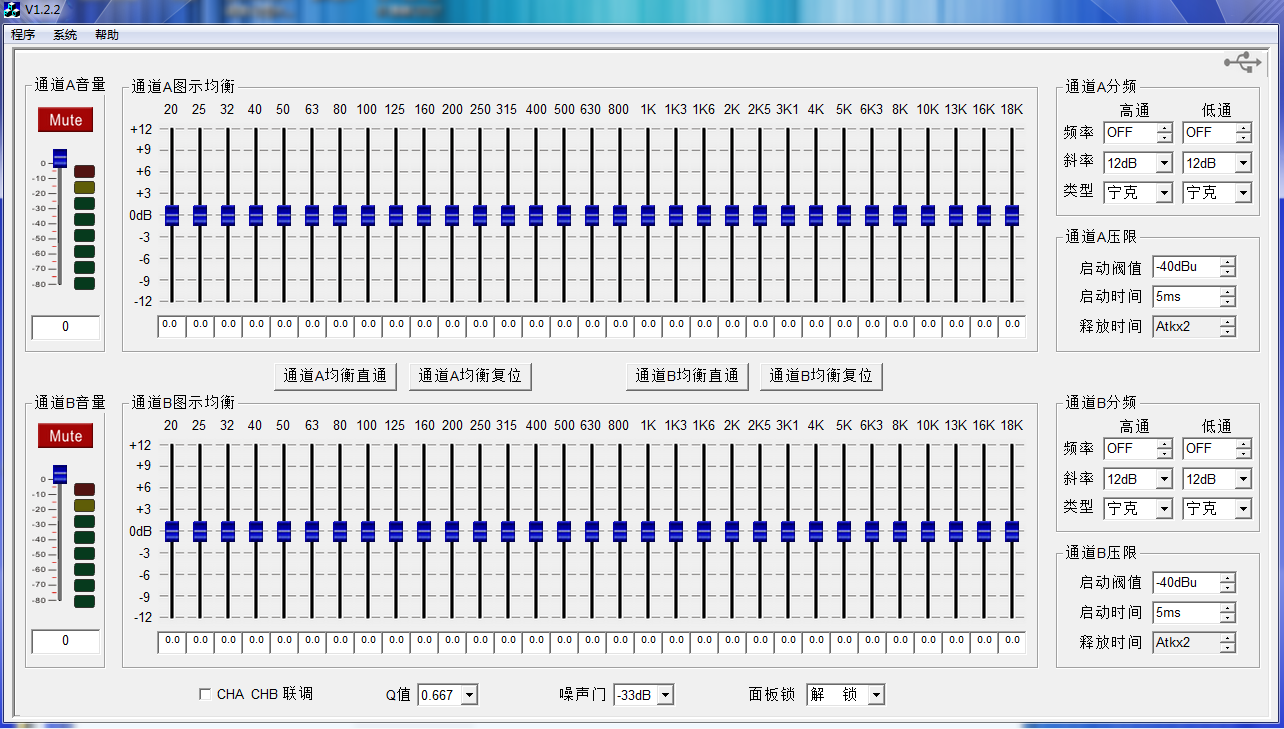
Task: Click channel B 启动时间 stepper arrows
Action: pos(1228,613)
